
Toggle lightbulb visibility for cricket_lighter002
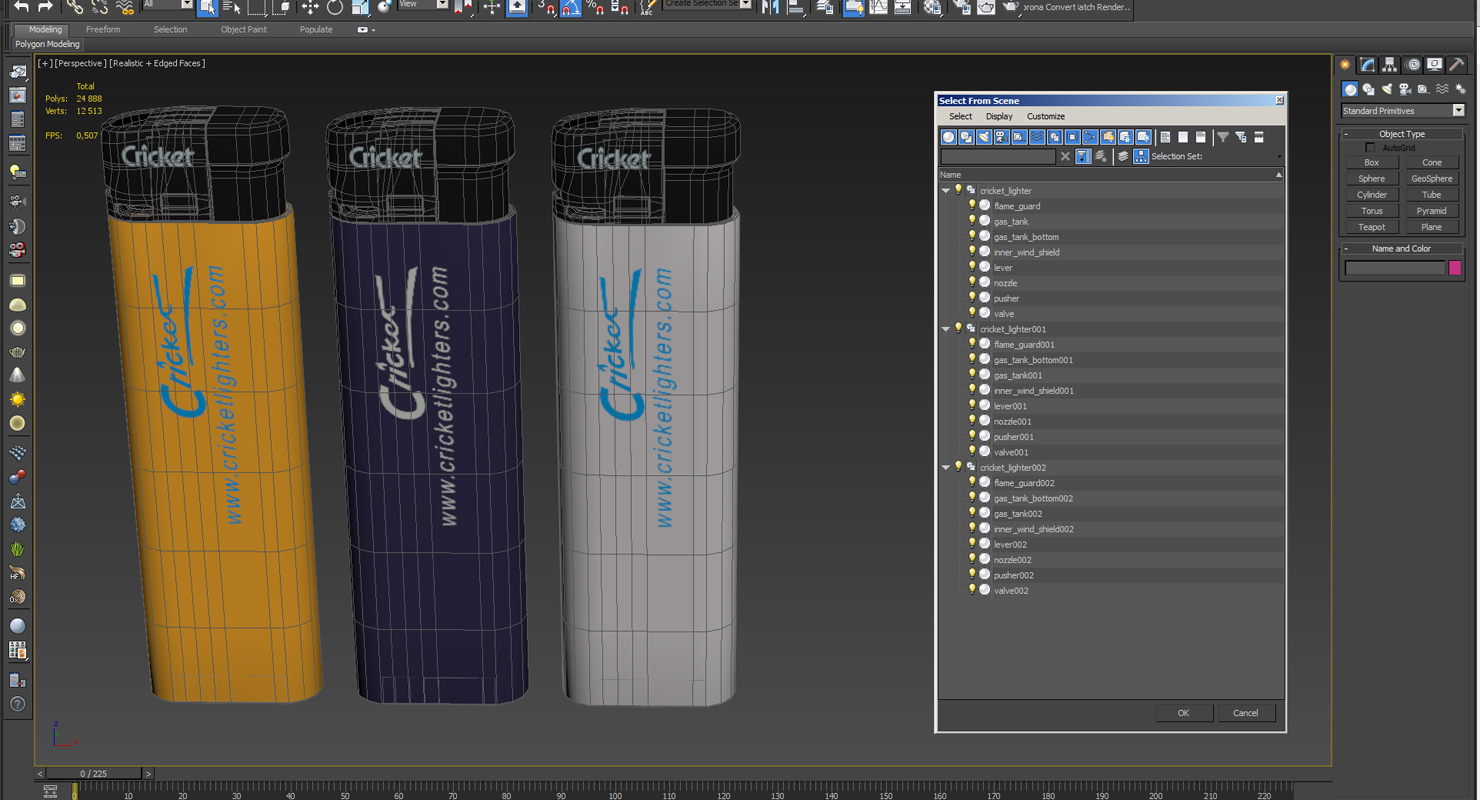click(x=958, y=467)
